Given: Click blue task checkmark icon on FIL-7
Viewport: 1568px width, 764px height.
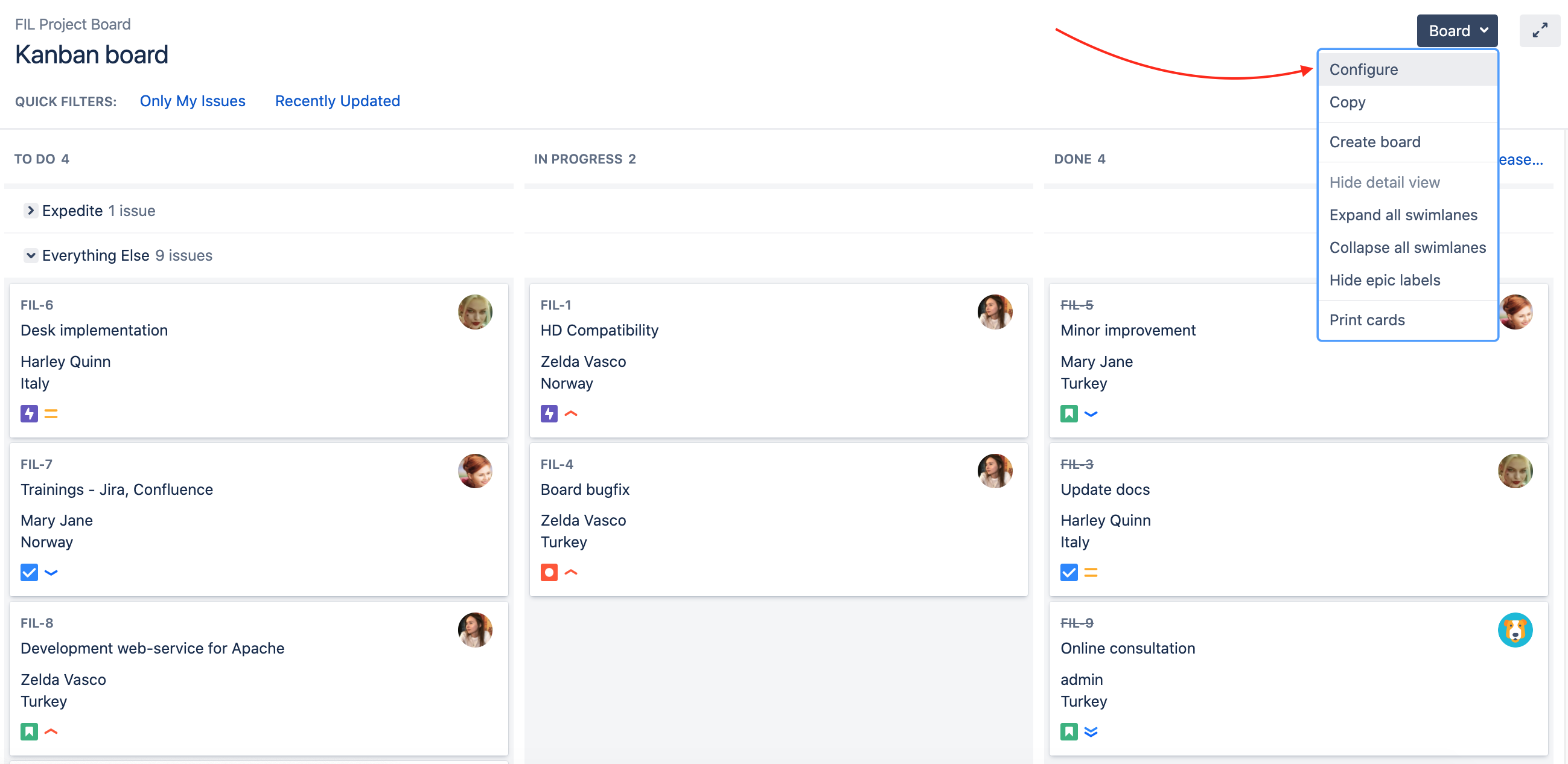Looking at the screenshot, I should coord(29,572).
